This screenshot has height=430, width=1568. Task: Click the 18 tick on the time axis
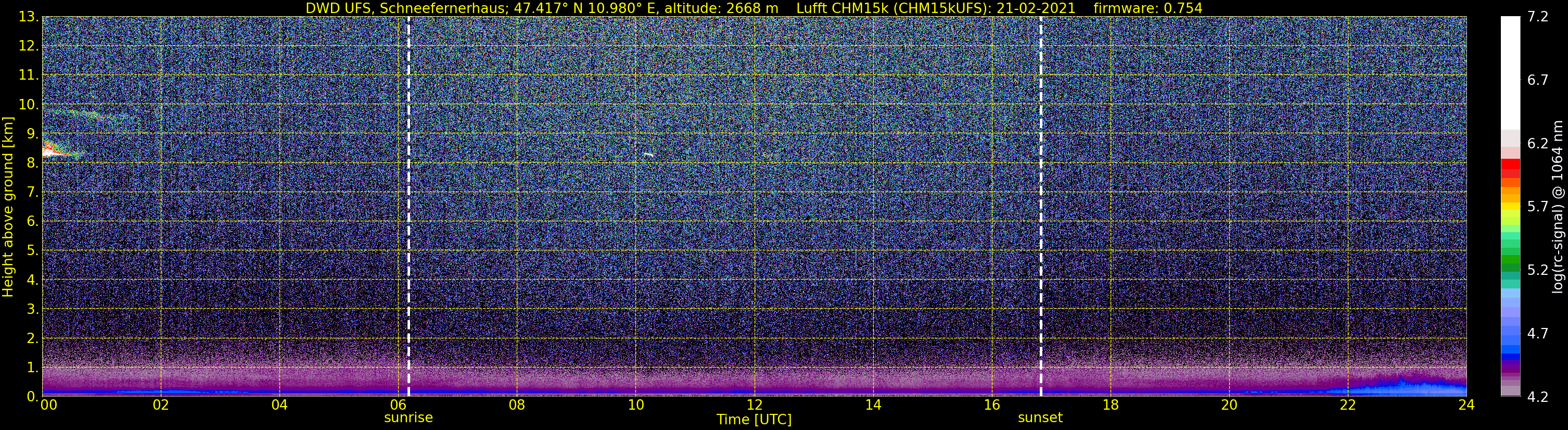coord(1110,405)
